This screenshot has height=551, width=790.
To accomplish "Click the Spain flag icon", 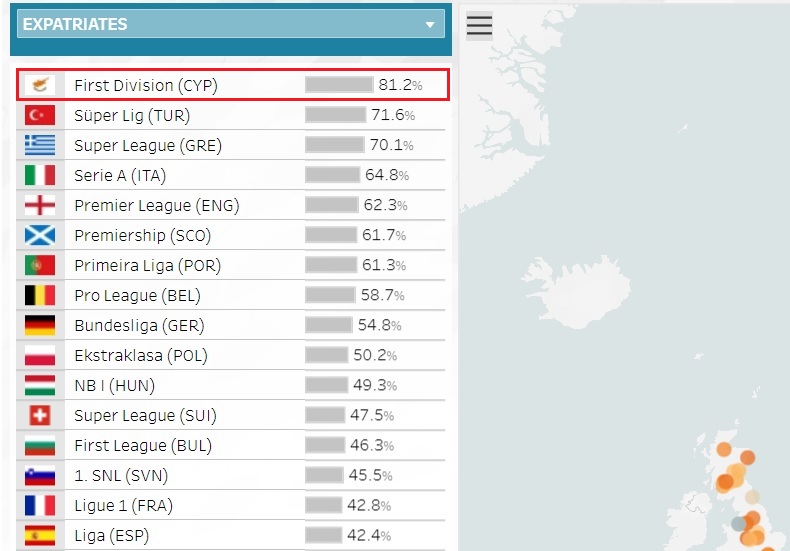I will click(40, 535).
